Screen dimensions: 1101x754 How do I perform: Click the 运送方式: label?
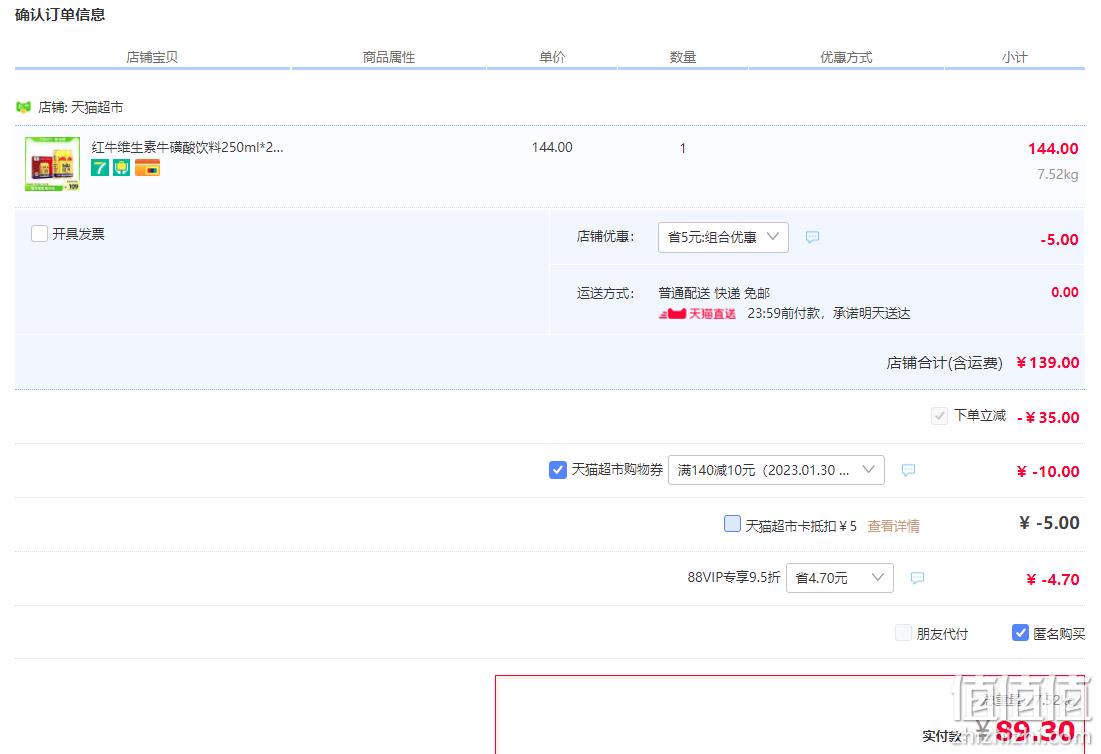605,293
